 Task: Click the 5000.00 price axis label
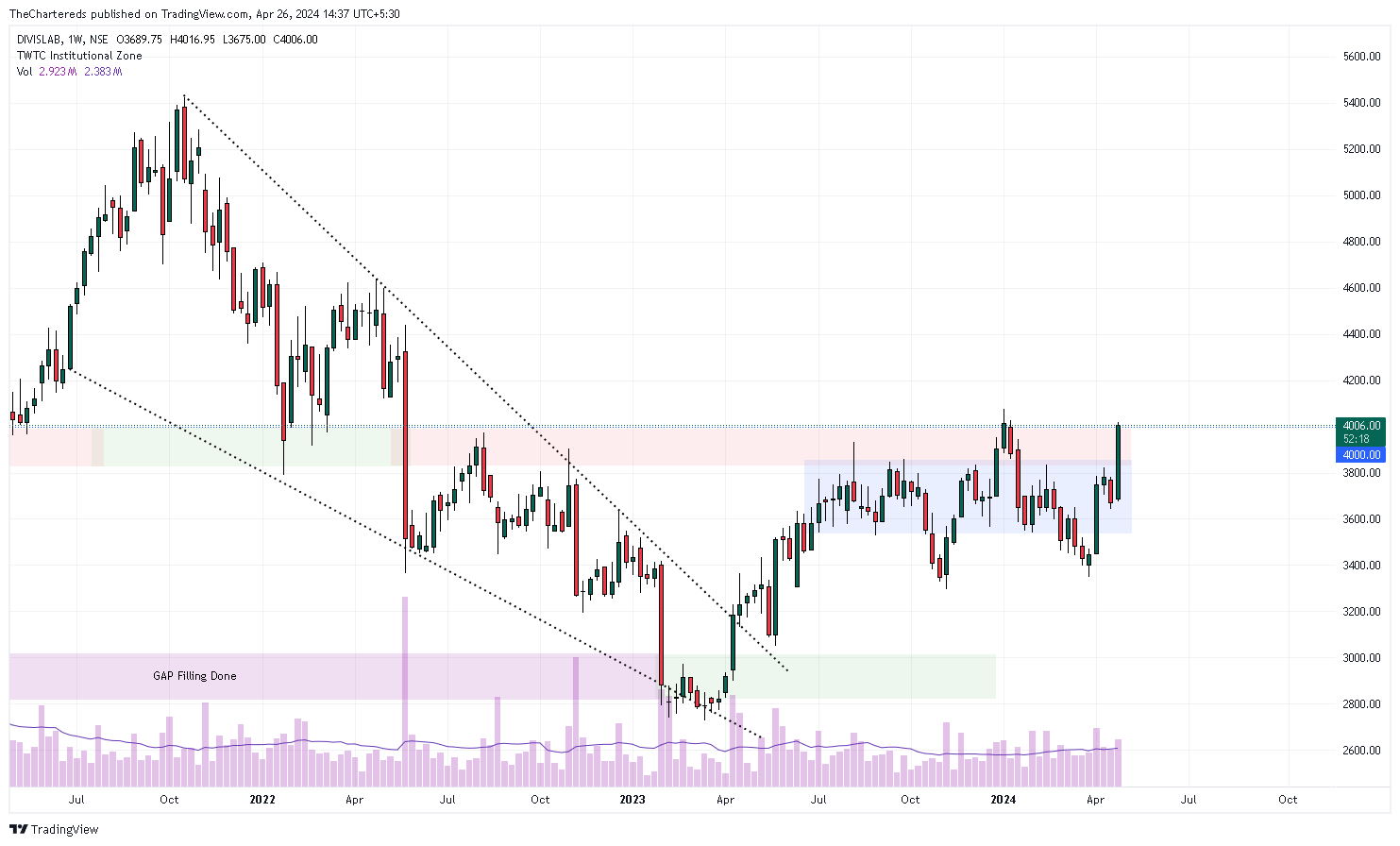1361,195
